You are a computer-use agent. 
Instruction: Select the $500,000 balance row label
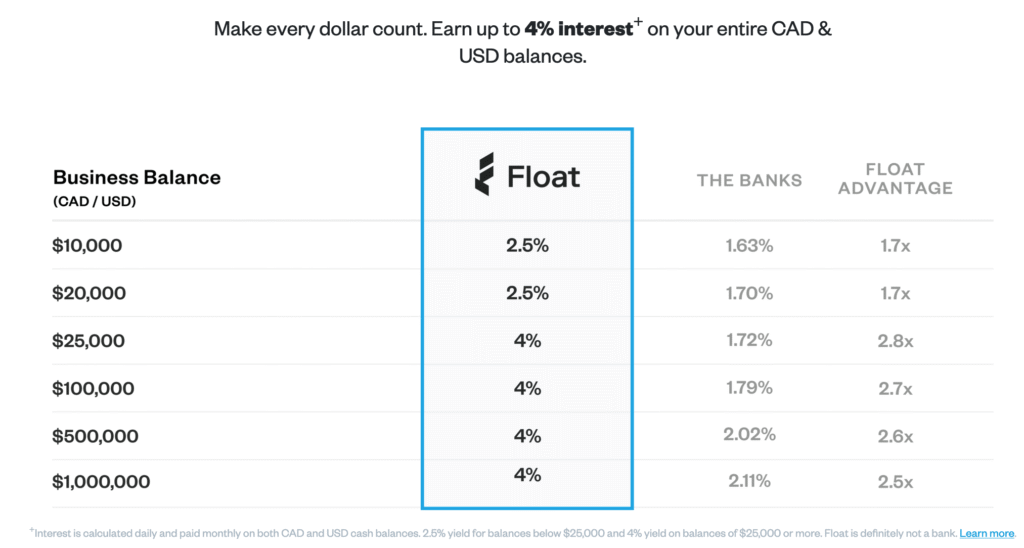[x=95, y=437]
